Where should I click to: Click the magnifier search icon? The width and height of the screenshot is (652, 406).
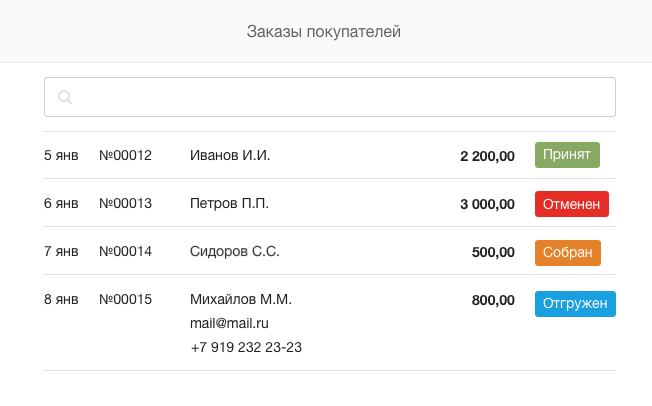pyautogui.click(x=65, y=97)
